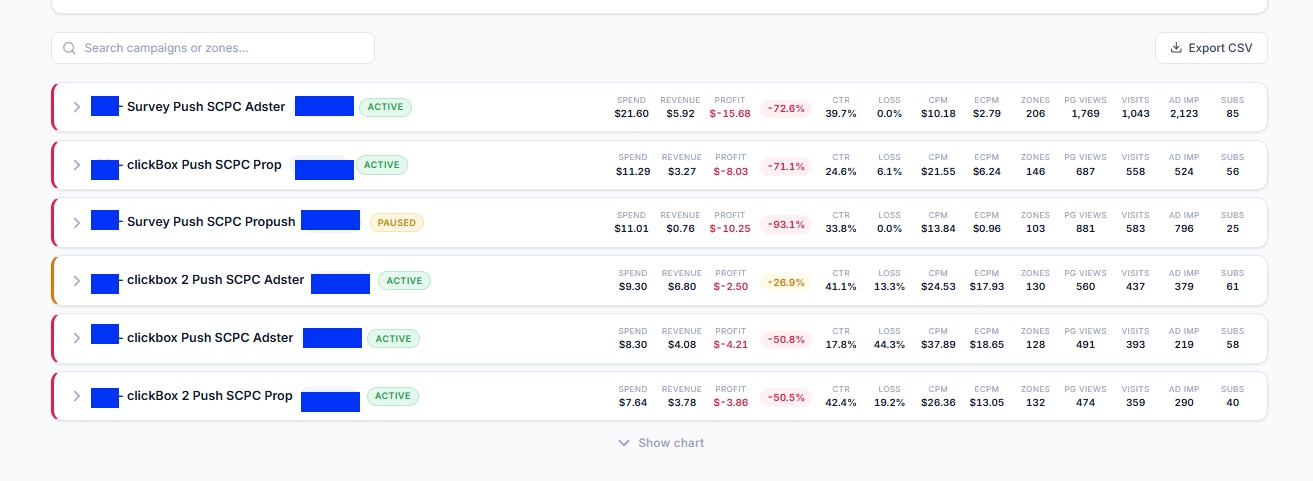Screen dimensions: 1313x481
Task: Click the 1,769 PG views value
Action: (x=1085, y=114)
